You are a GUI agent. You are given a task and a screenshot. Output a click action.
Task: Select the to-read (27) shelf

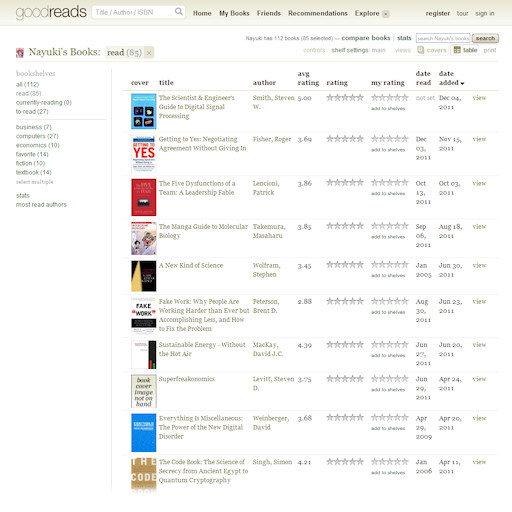[x=32, y=111]
